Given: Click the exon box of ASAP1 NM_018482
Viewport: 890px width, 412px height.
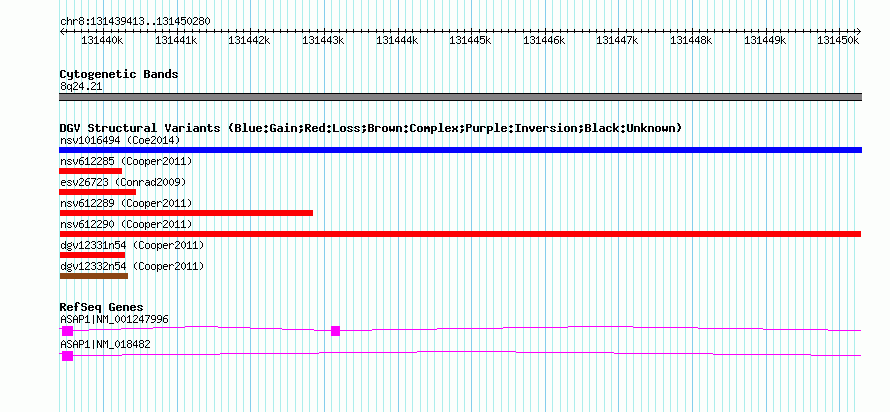Looking at the screenshot, I should tap(68, 356).
